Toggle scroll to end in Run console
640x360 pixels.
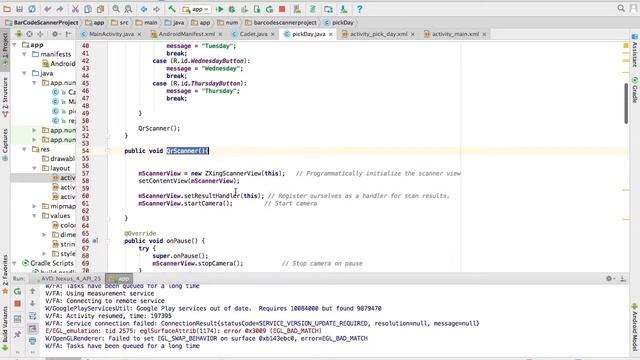tap(33, 329)
